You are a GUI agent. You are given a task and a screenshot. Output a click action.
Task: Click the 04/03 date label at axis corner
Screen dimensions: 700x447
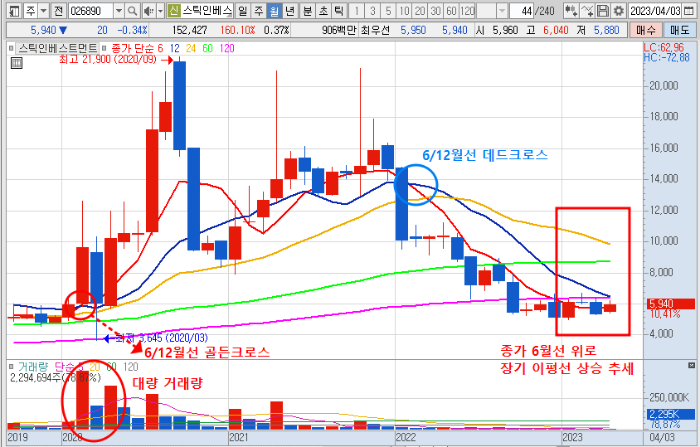(x=662, y=437)
